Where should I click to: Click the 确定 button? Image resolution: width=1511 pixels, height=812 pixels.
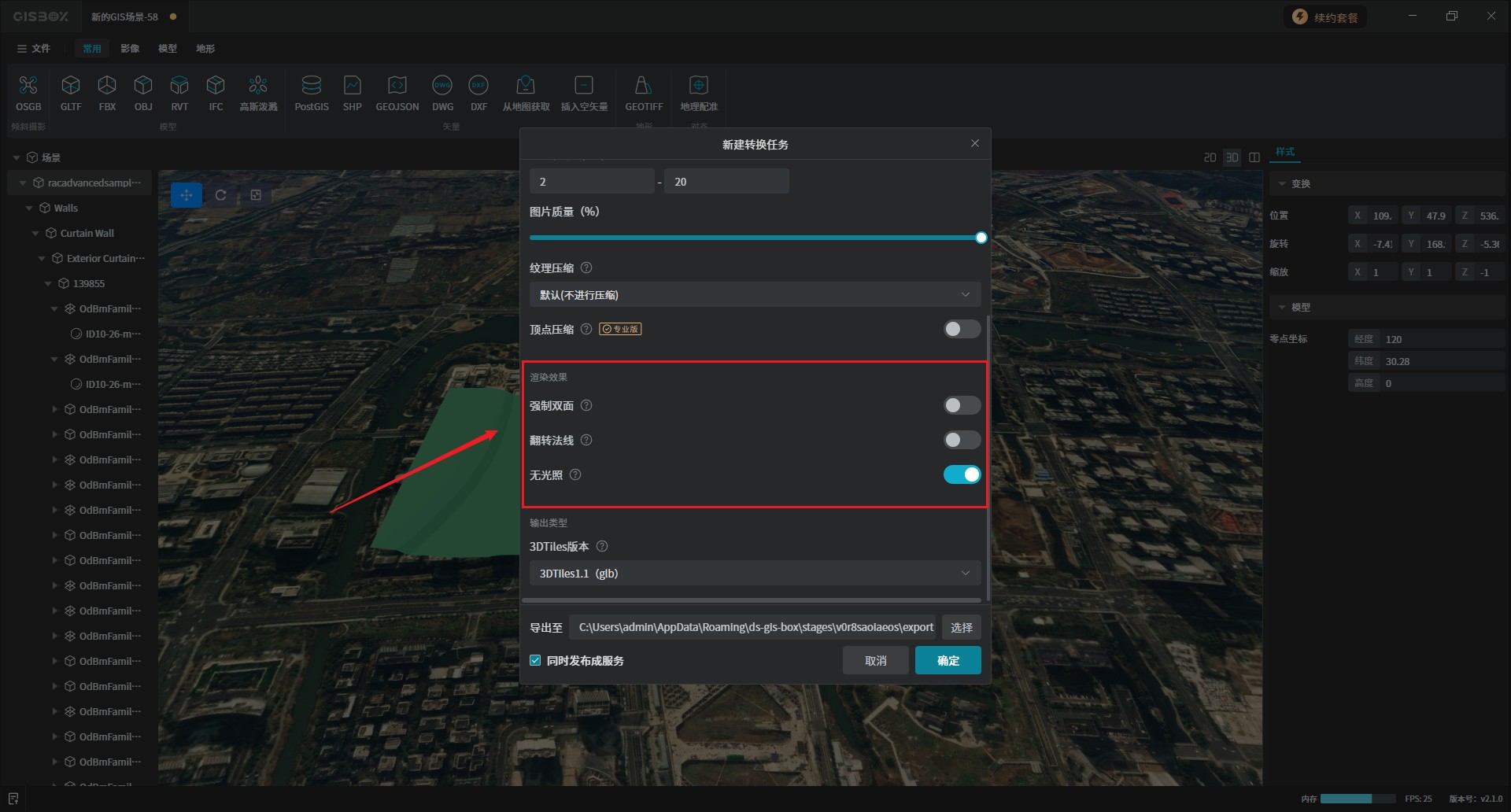tap(948, 661)
